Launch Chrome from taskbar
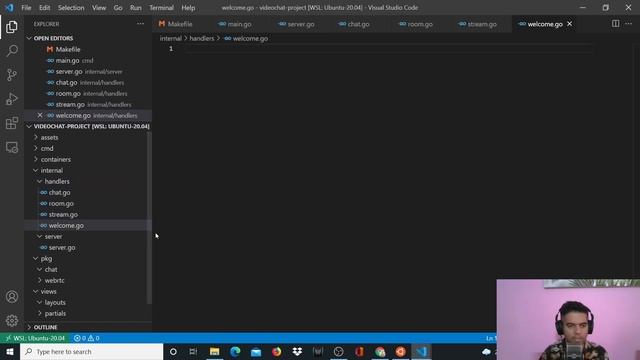Viewport: 640px width, 360px height. [380, 351]
